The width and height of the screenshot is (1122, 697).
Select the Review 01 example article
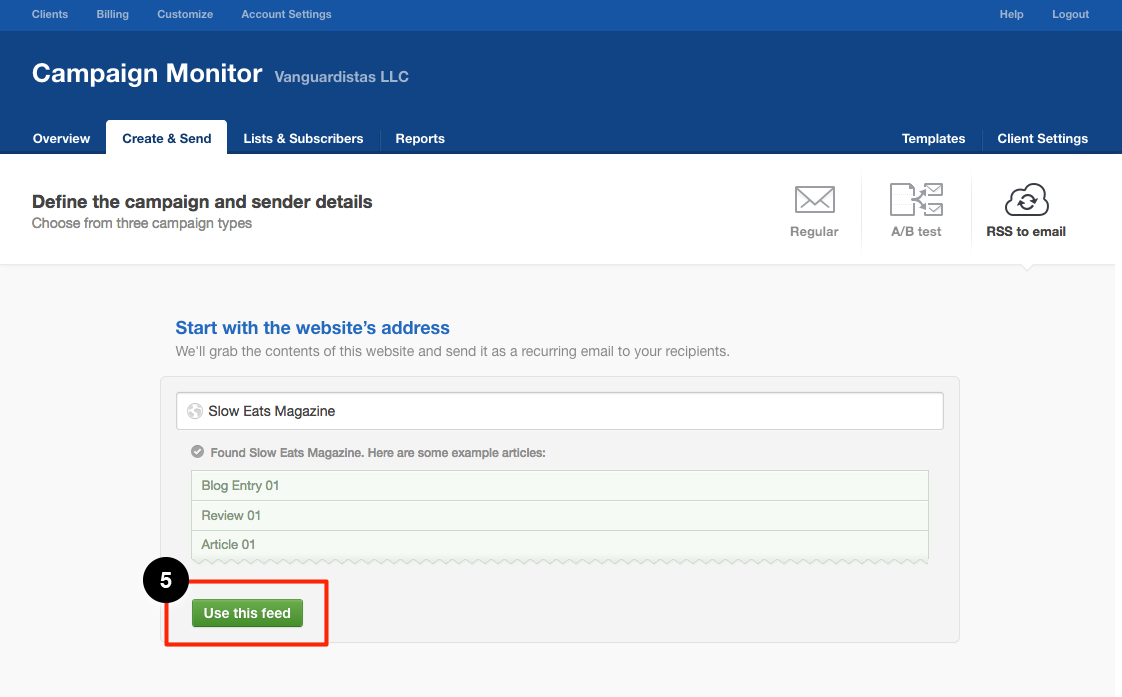pos(560,515)
